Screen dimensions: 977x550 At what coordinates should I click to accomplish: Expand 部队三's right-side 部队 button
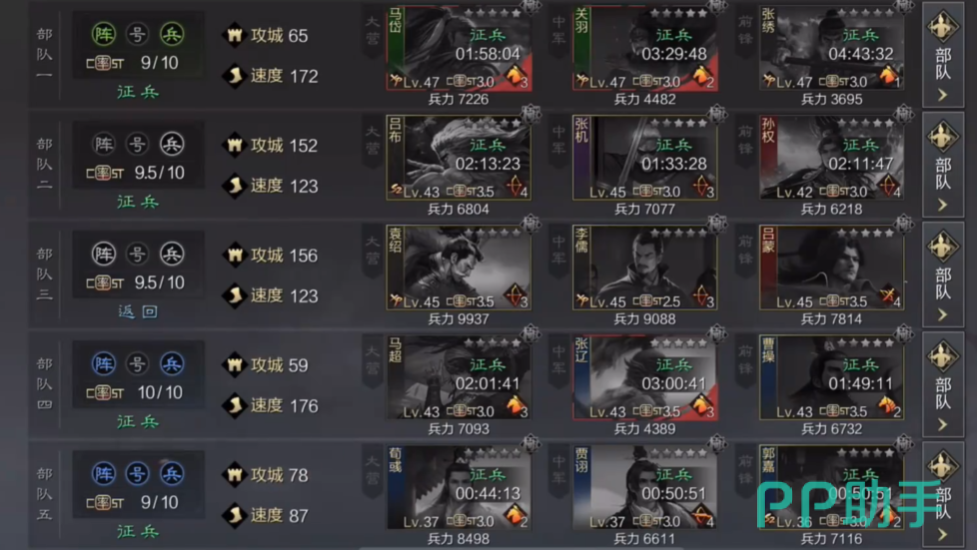click(x=943, y=274)
